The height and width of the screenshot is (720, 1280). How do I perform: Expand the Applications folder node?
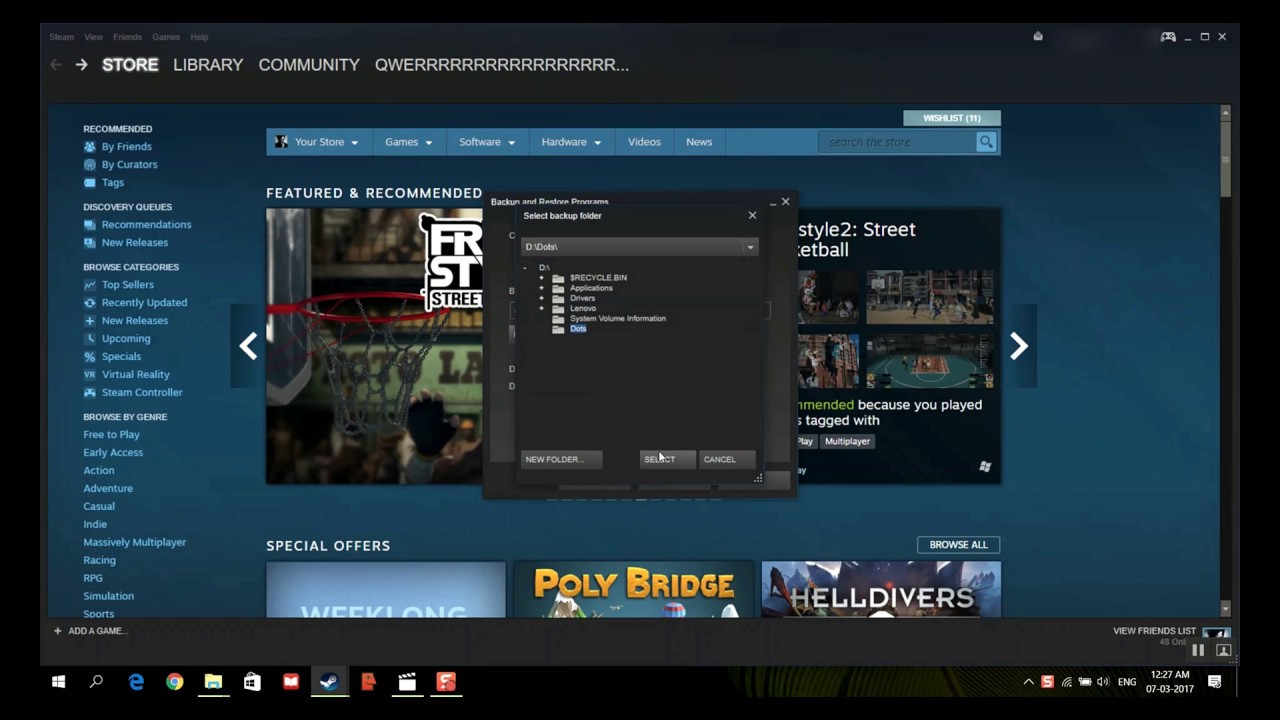pos(541,288)
